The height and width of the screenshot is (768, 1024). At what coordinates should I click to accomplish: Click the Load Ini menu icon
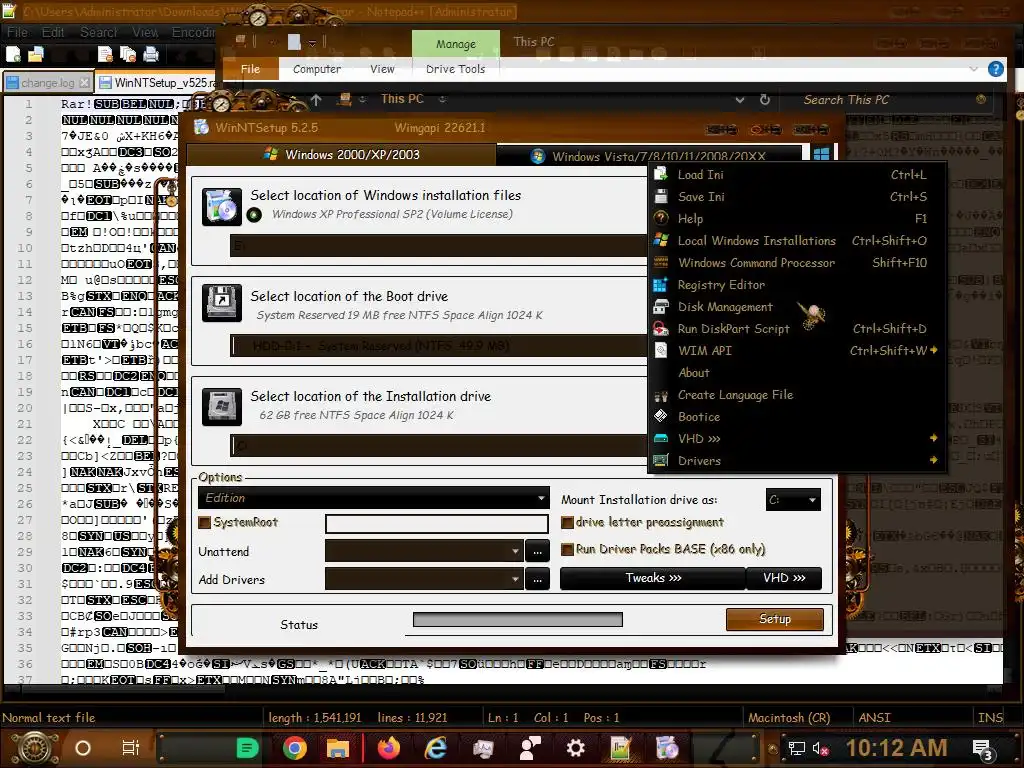tap(661, 174)
